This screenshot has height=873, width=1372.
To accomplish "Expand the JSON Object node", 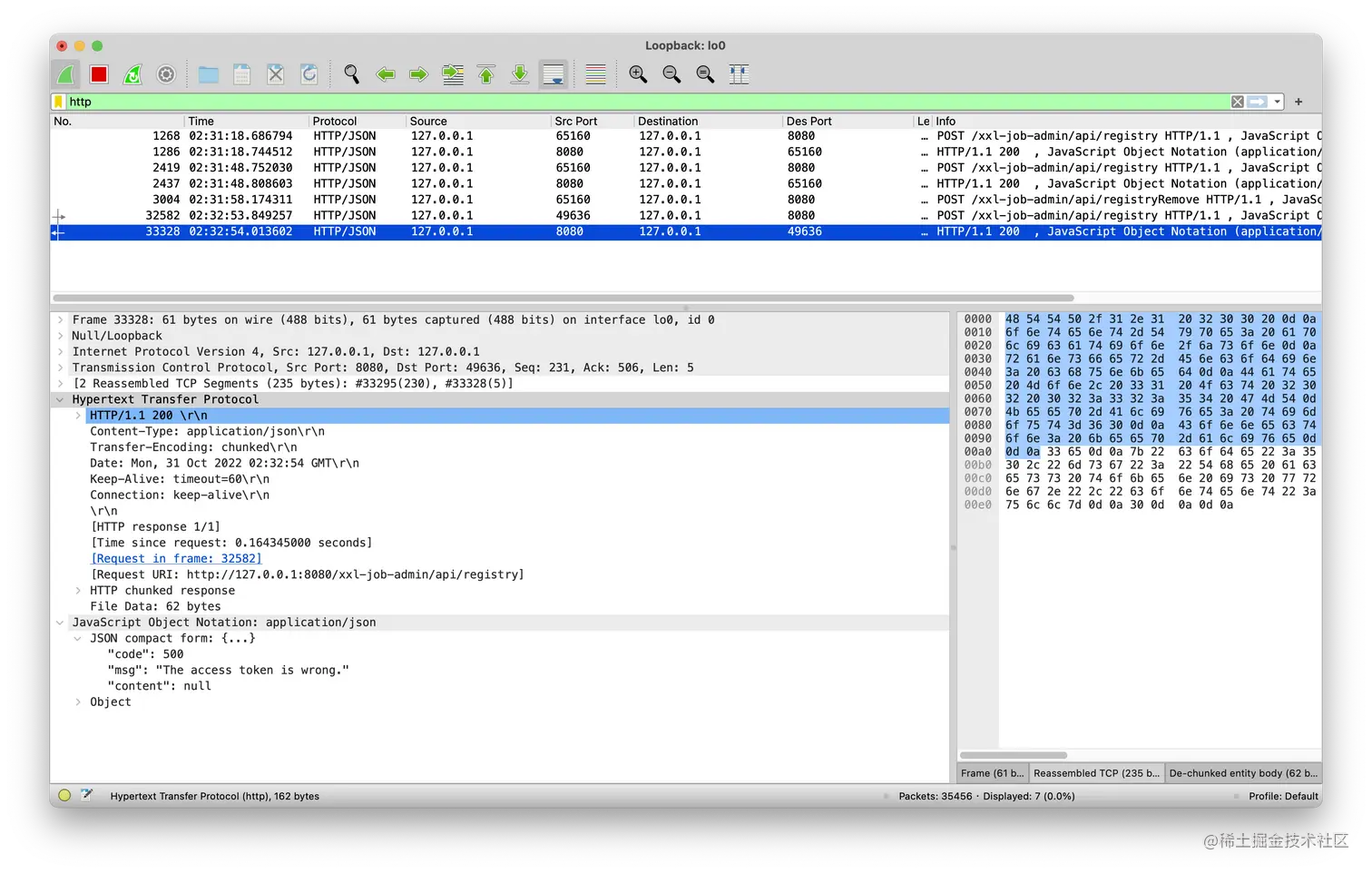I will point(78,702).
